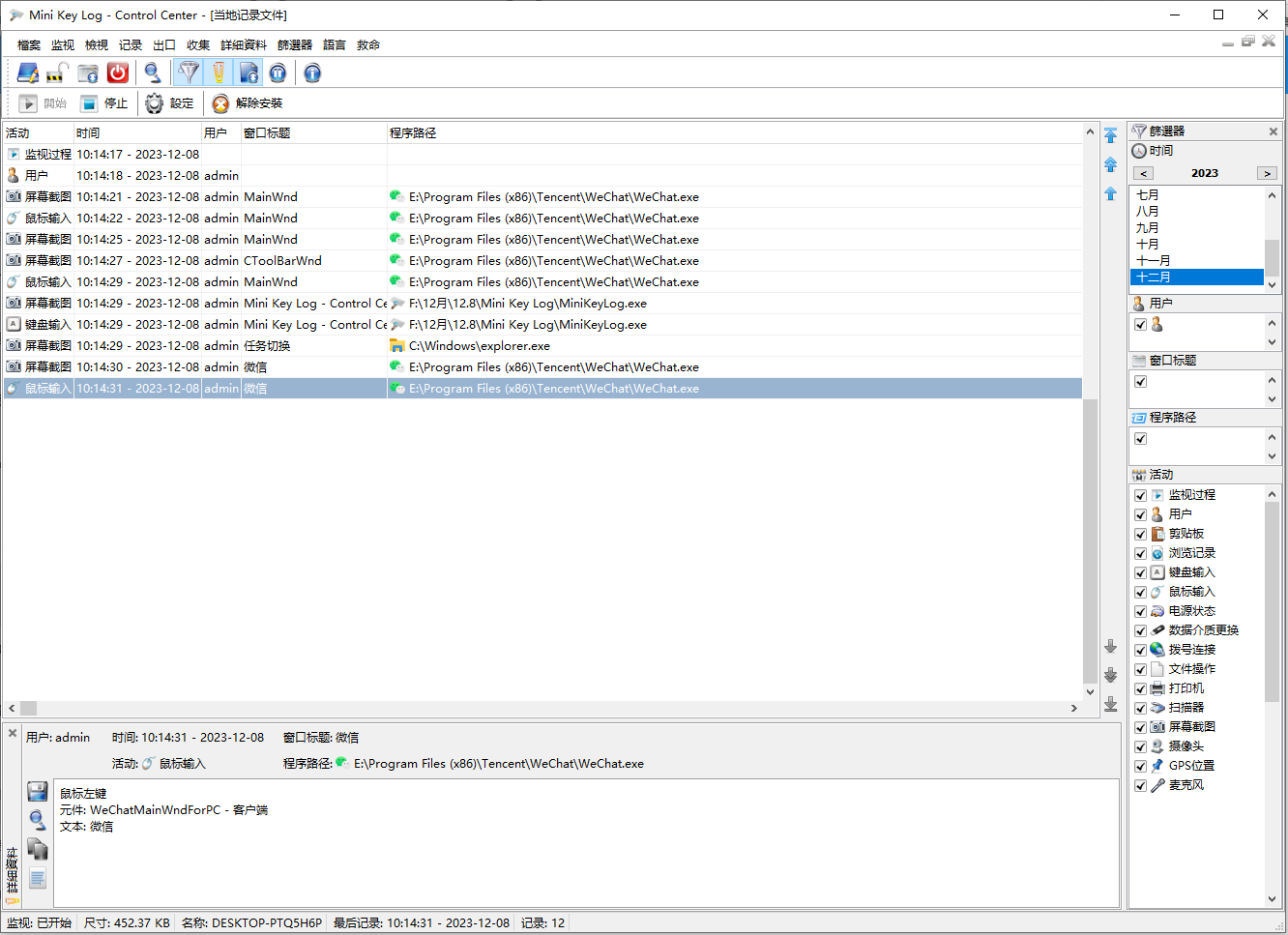Click the 解除安裝 uninstall button
This screenshot has height=935, width=1288.
[247, 103]
